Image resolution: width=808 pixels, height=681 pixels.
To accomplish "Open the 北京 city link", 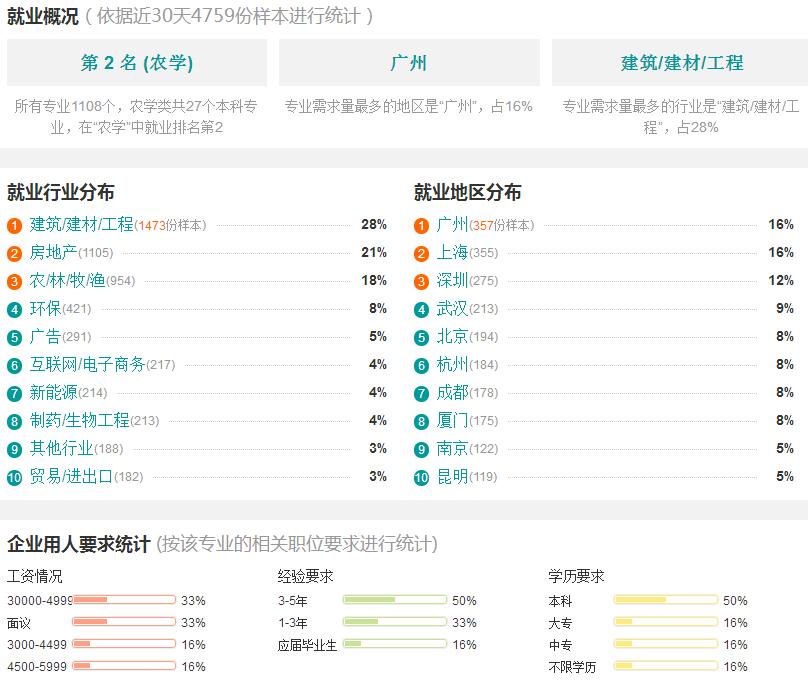I will [x=452, y=336].
